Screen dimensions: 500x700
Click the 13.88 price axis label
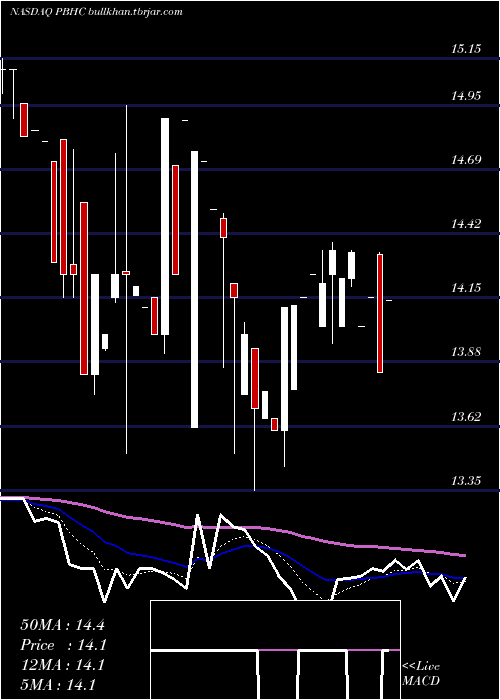pos(466,351)
